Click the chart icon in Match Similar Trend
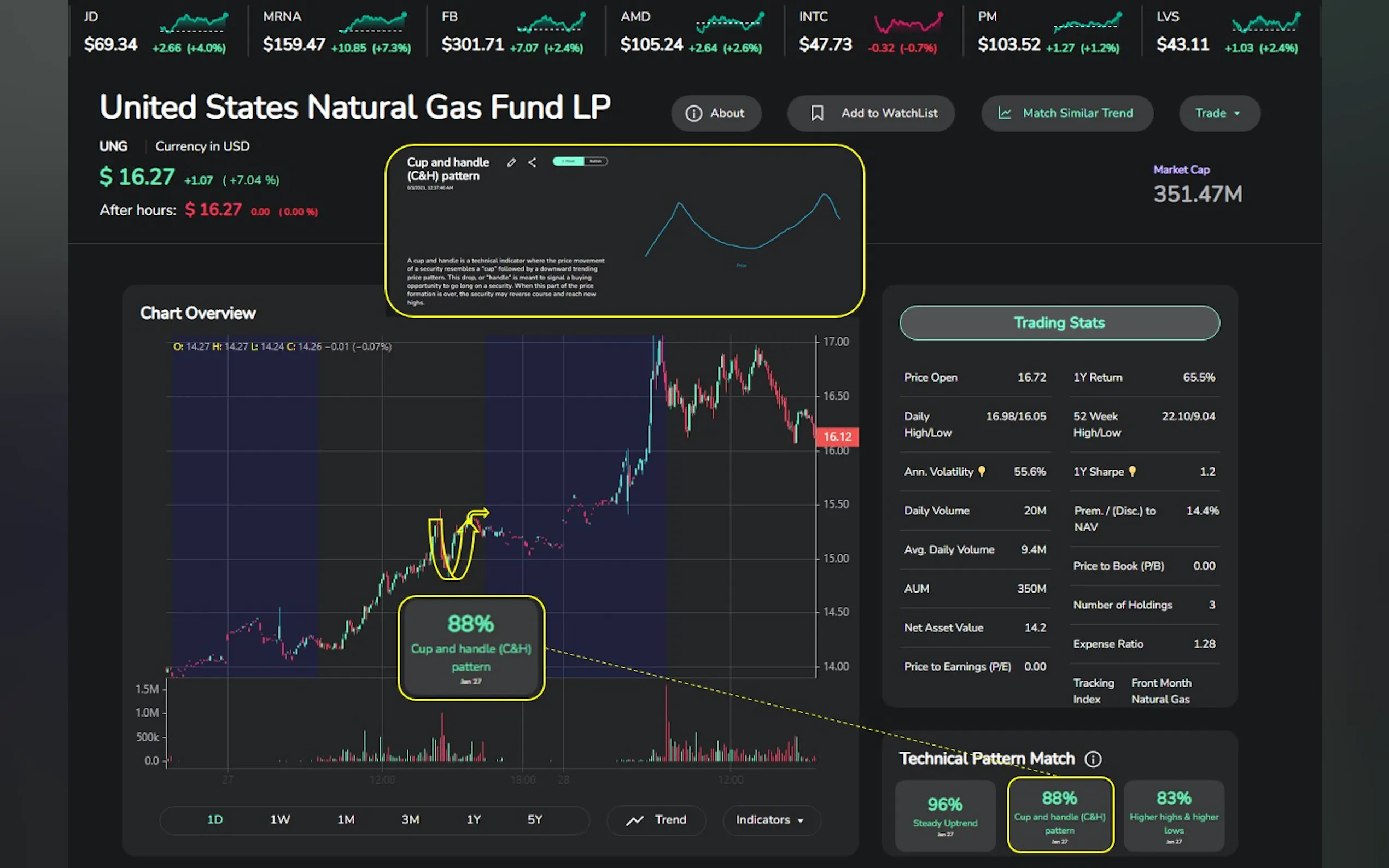 point(1004,113)
